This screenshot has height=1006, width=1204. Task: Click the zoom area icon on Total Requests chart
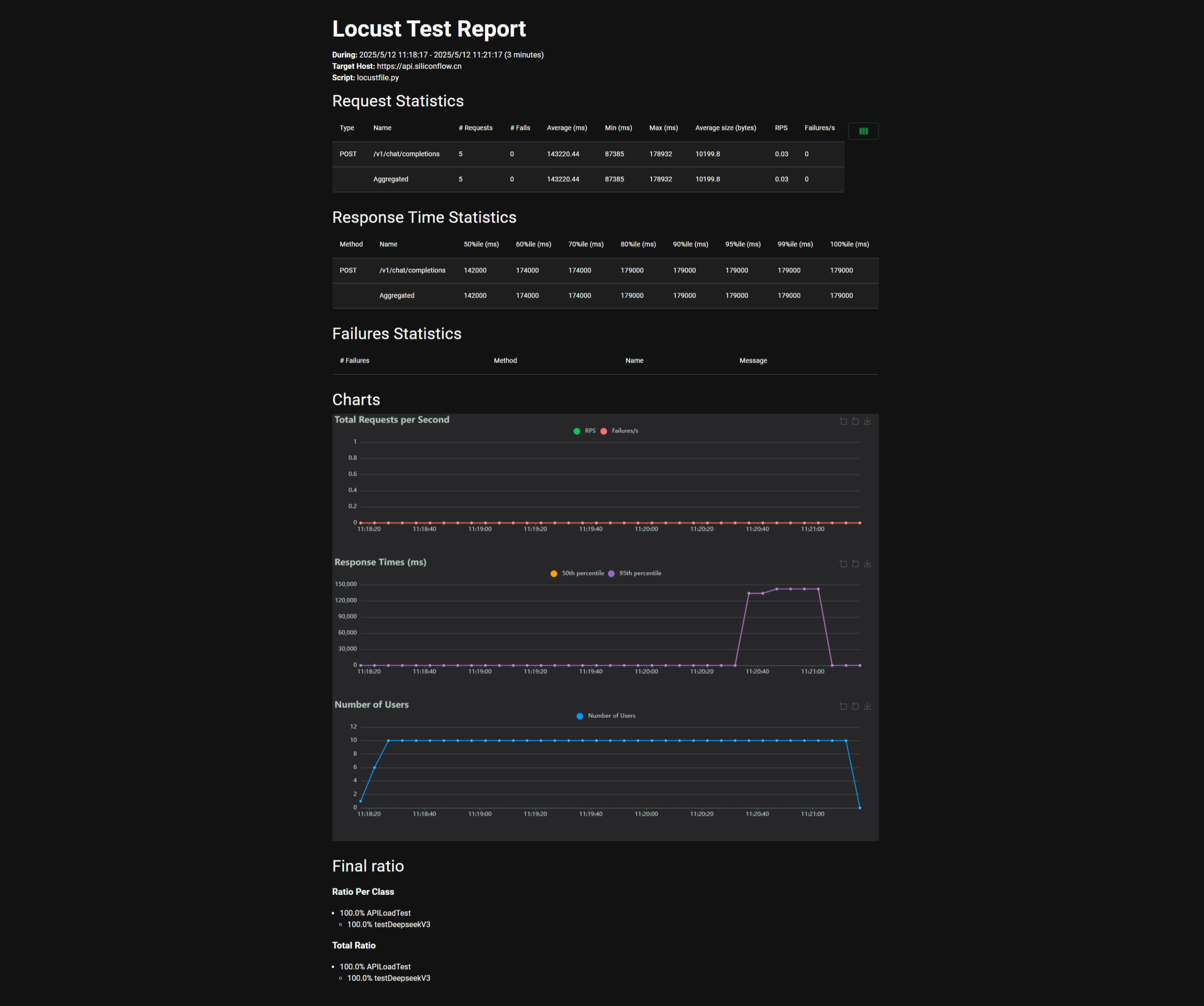point(843,422)
